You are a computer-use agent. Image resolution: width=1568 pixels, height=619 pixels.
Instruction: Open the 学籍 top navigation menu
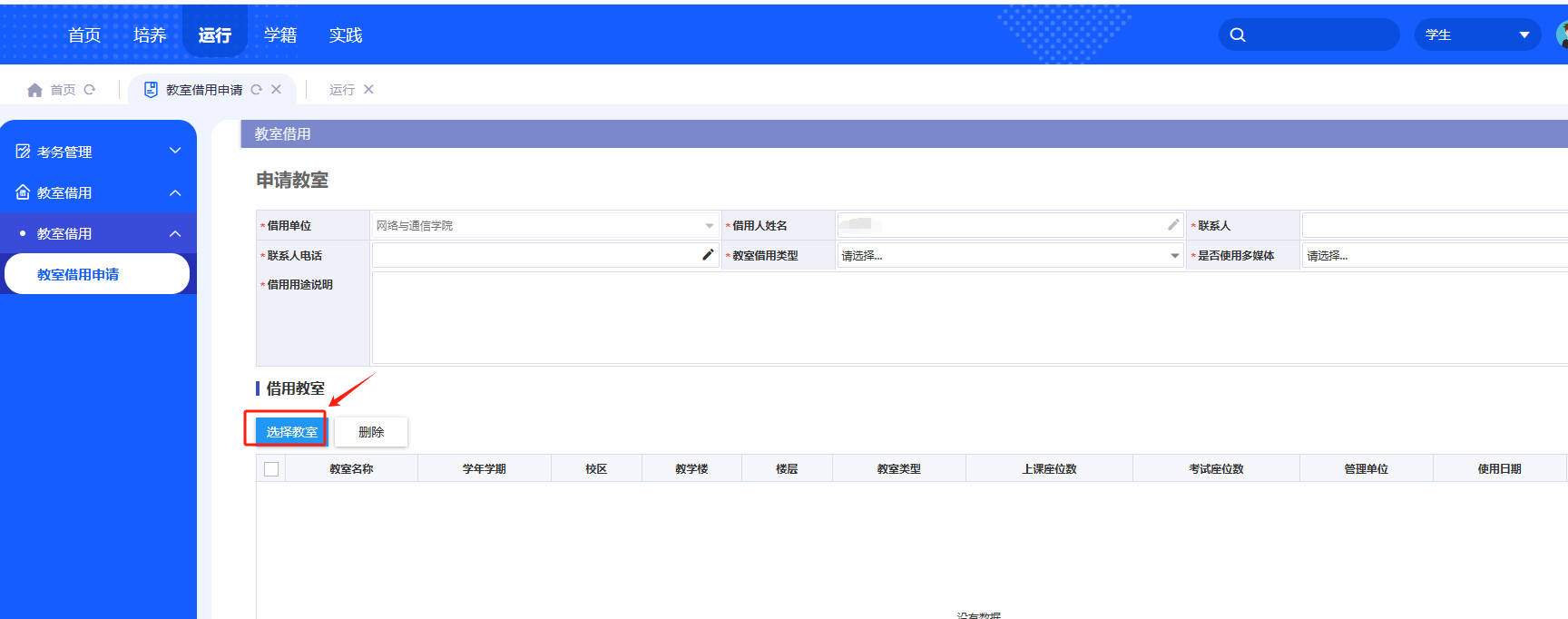[280, 35]
